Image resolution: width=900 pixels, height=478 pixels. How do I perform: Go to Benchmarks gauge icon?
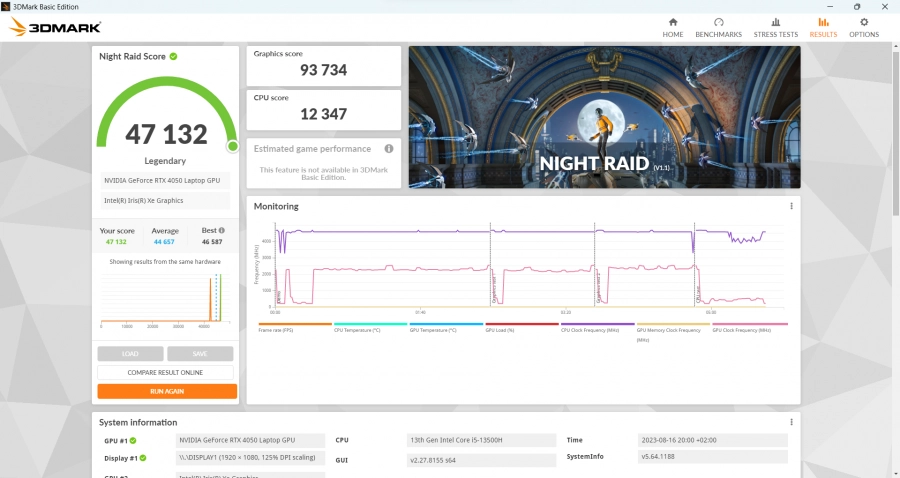pos(719,22)
